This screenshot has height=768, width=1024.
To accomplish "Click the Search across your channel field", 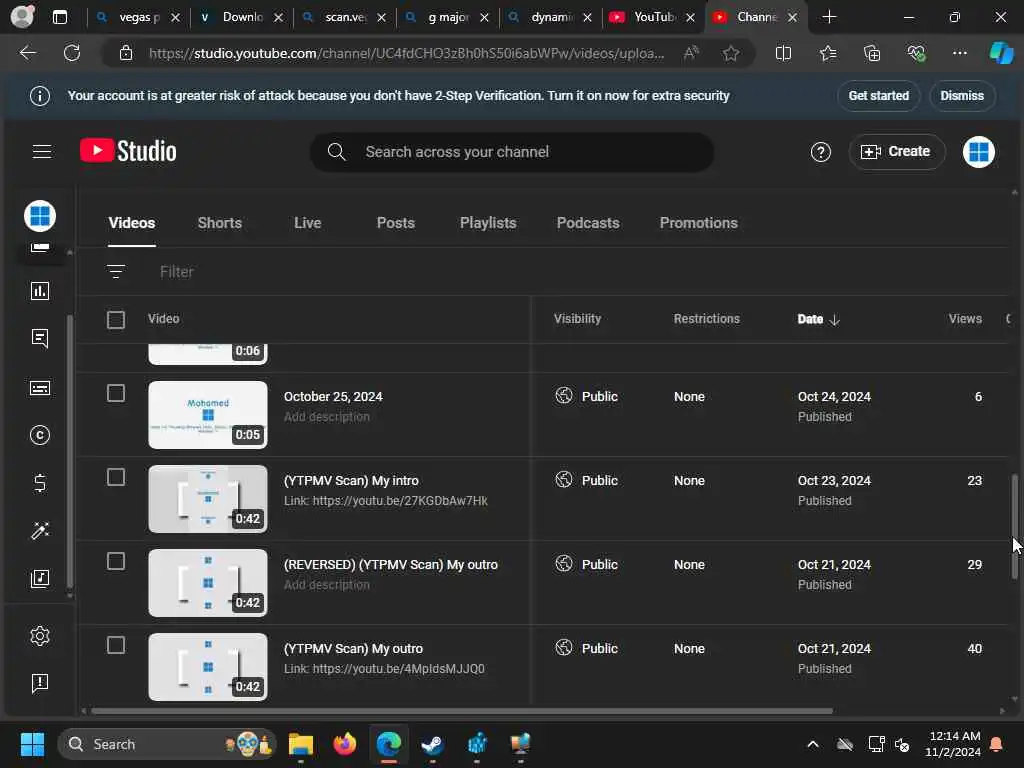I will click(x=511, y=152).
